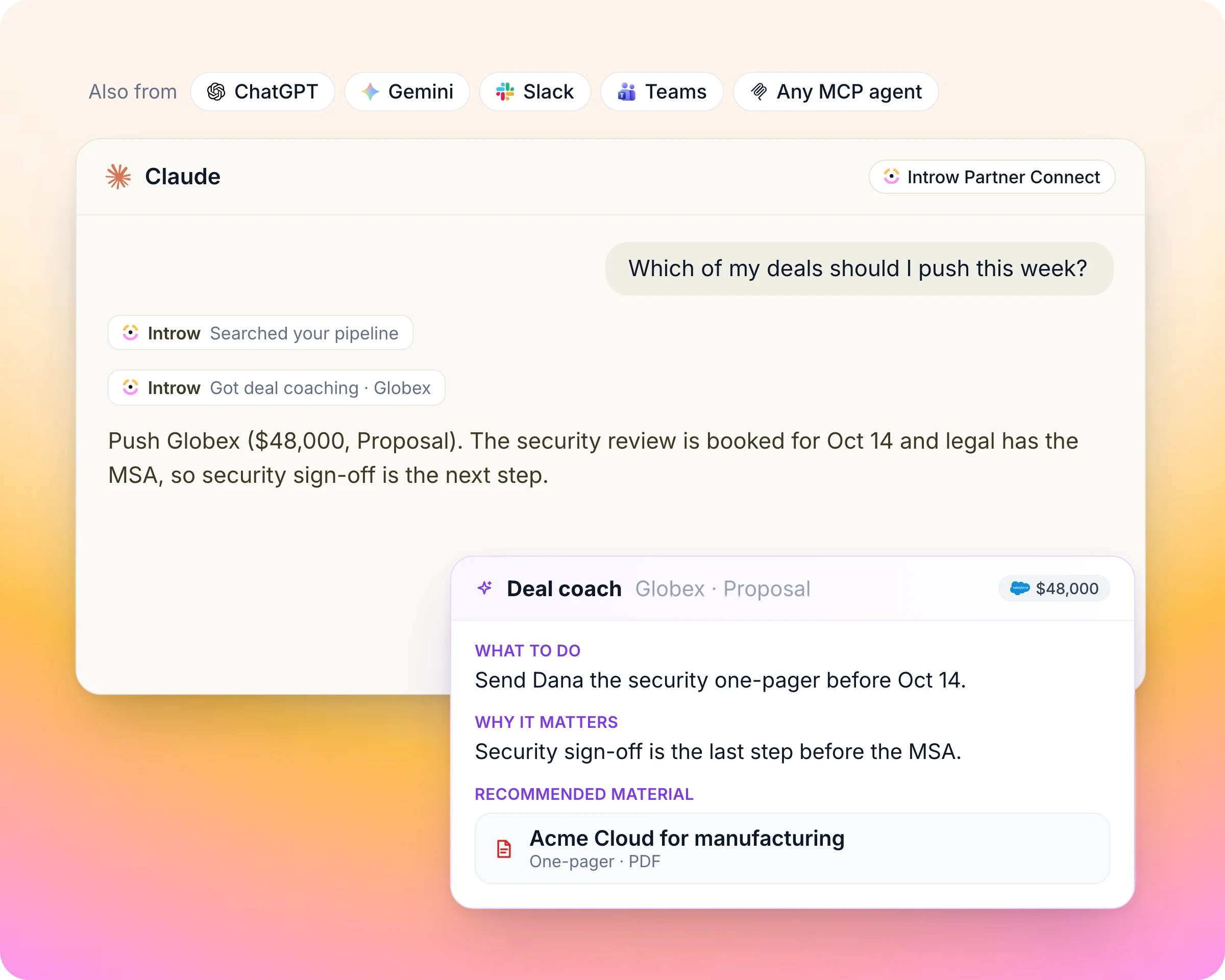Open the Searched your pipeline tool step
The height and width of the screenshot is (980, 1225).
point(260,333)
